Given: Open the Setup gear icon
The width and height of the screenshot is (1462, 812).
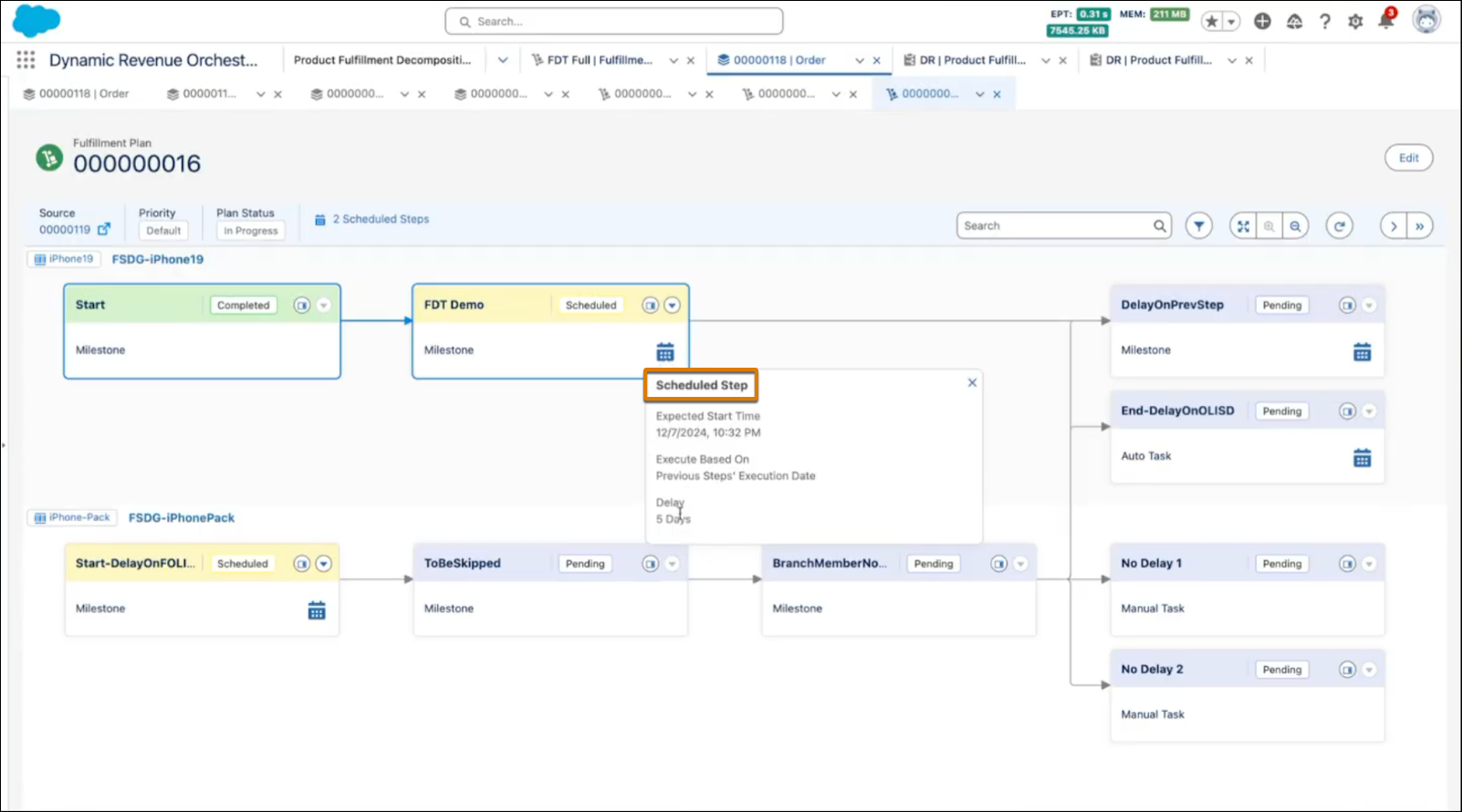Looking at the screenshot, I should pos(1355,21).
